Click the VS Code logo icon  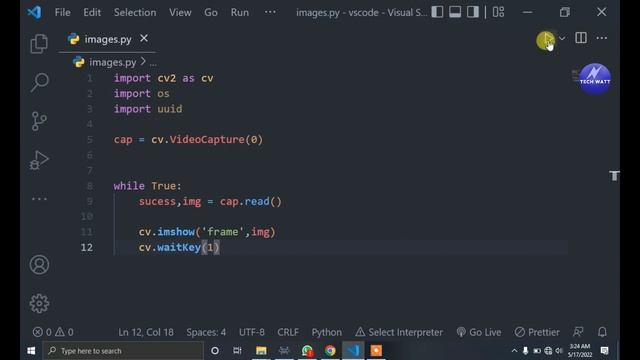(x=35, y=12)
